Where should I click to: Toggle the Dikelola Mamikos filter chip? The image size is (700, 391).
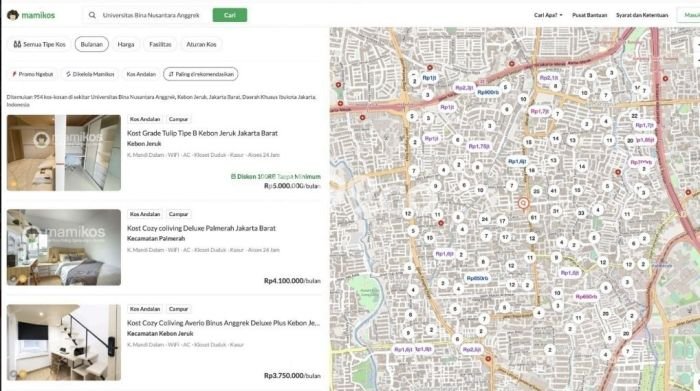coord(90,74)
